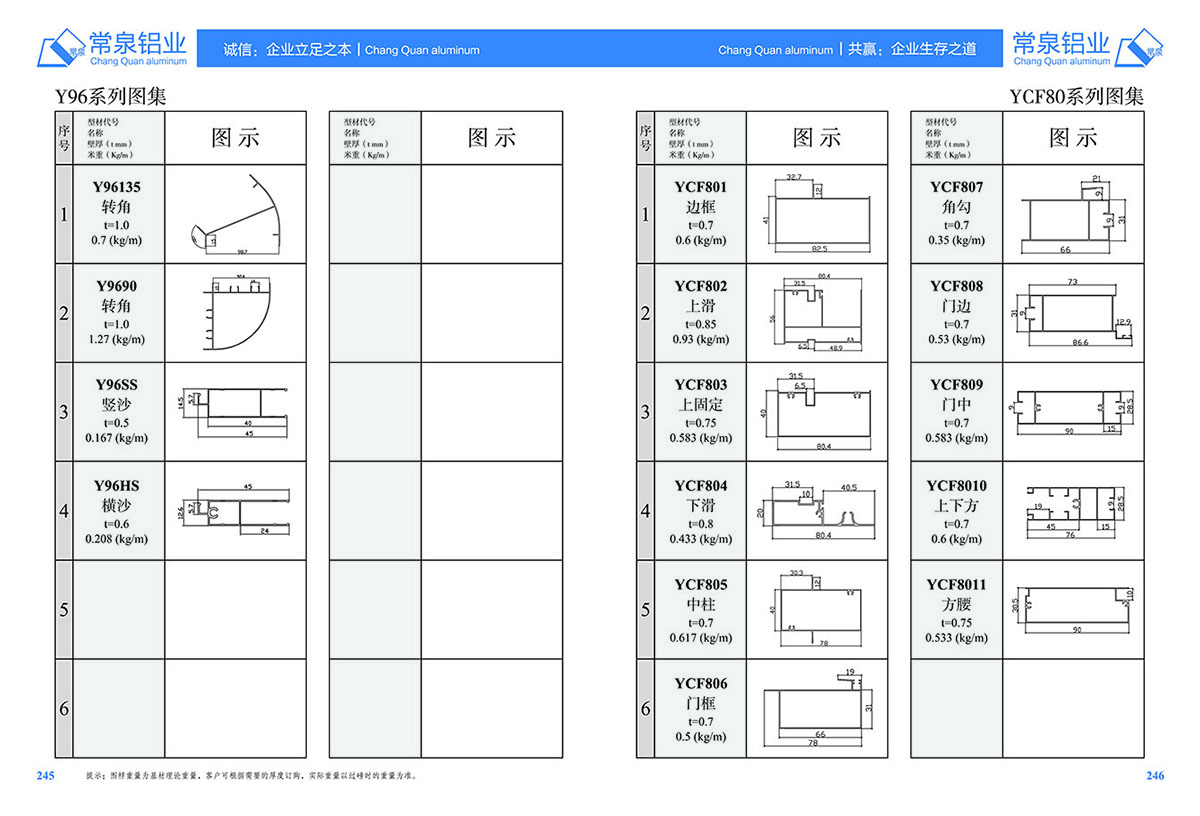The height and width of the screenshot is (816, 1200).
Task: Click the product name '门框'
Action: pos(701,704)
